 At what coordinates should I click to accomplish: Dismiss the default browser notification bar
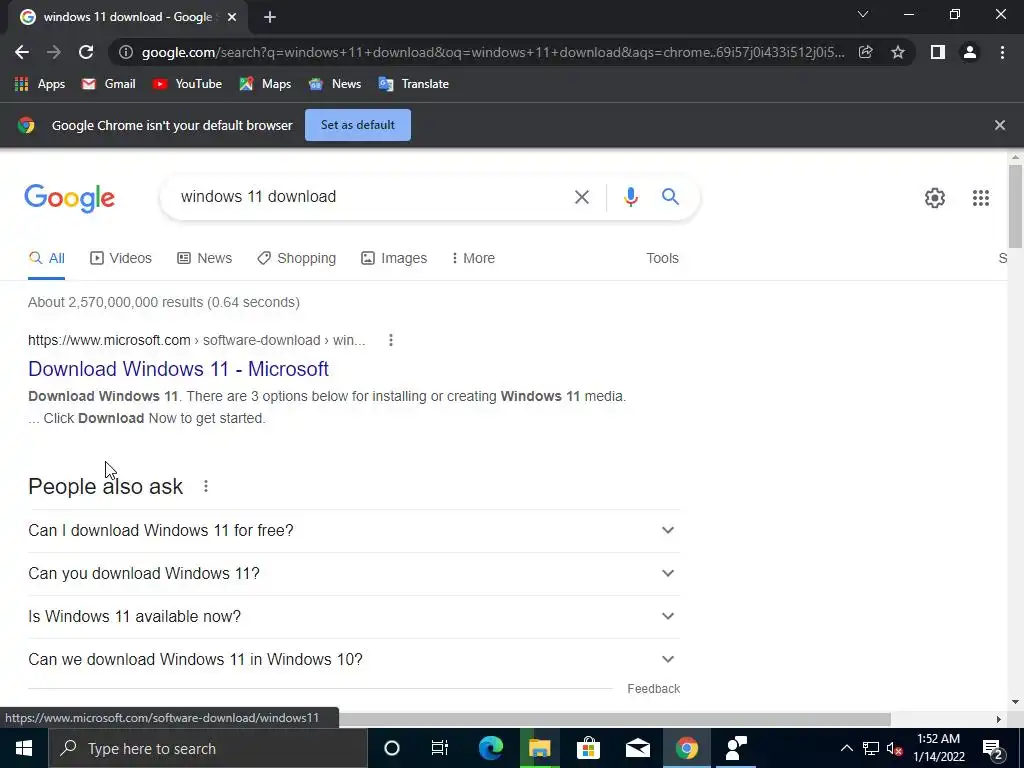1000,125
